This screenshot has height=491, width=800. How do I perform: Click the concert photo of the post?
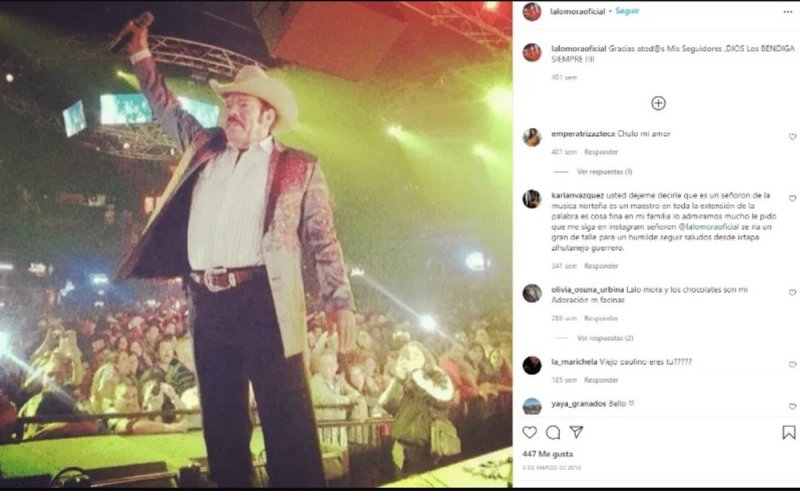[256, 245]
